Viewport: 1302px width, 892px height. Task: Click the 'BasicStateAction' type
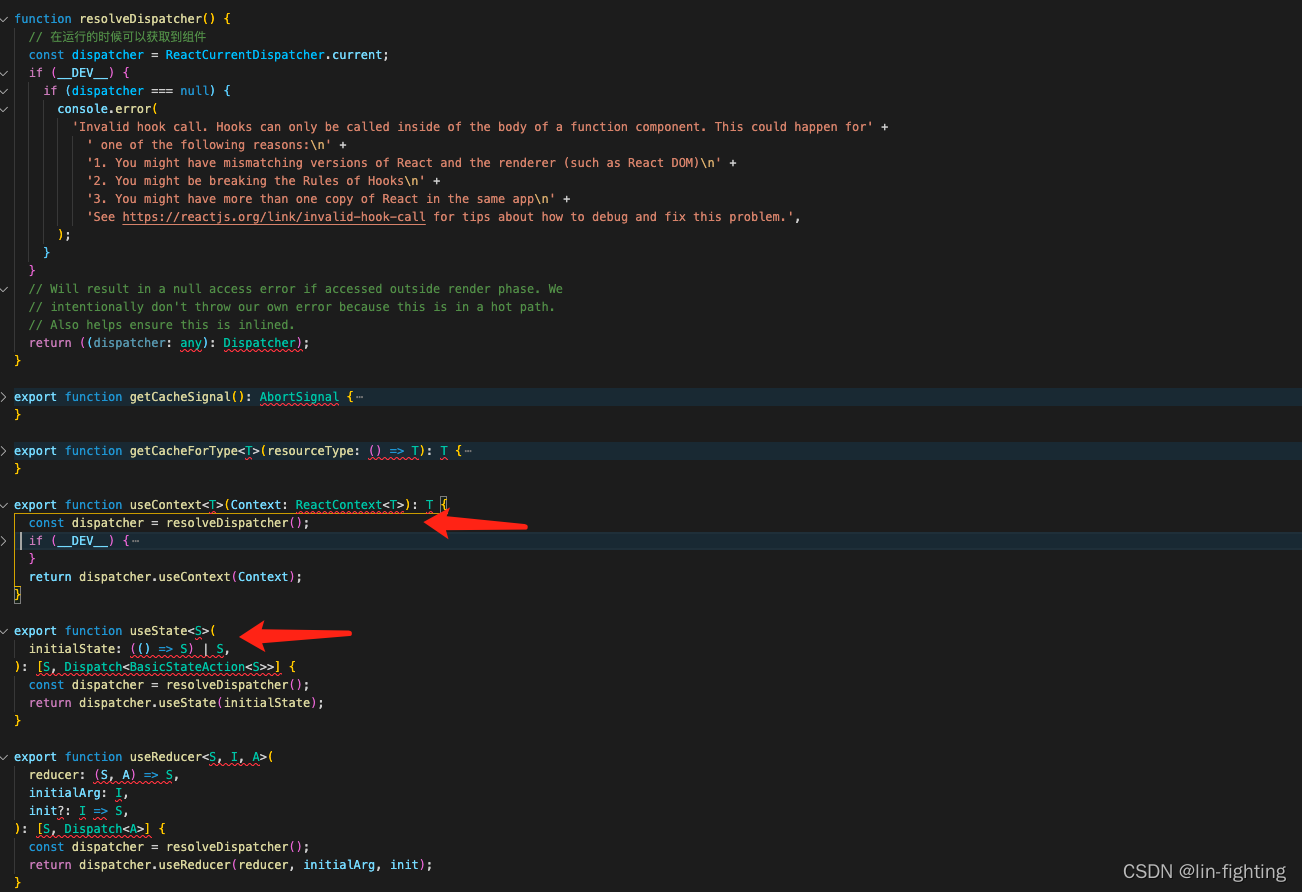(x=187, y=667)
